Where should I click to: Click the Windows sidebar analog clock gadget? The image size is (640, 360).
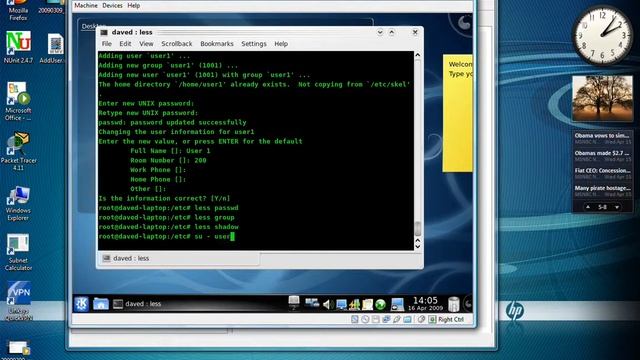tap(602, 36)
